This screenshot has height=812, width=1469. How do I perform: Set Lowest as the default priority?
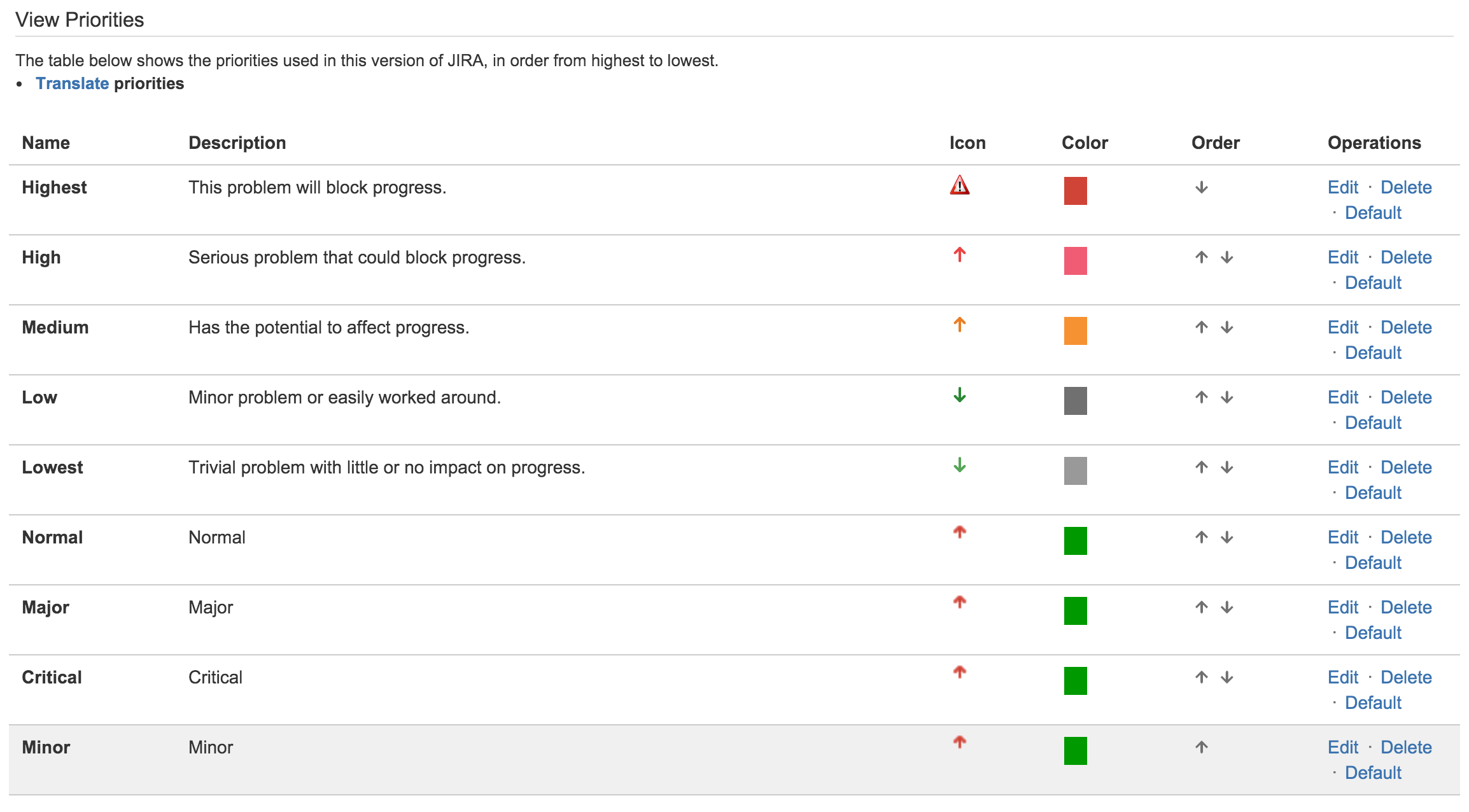[x=1373, y=493]
